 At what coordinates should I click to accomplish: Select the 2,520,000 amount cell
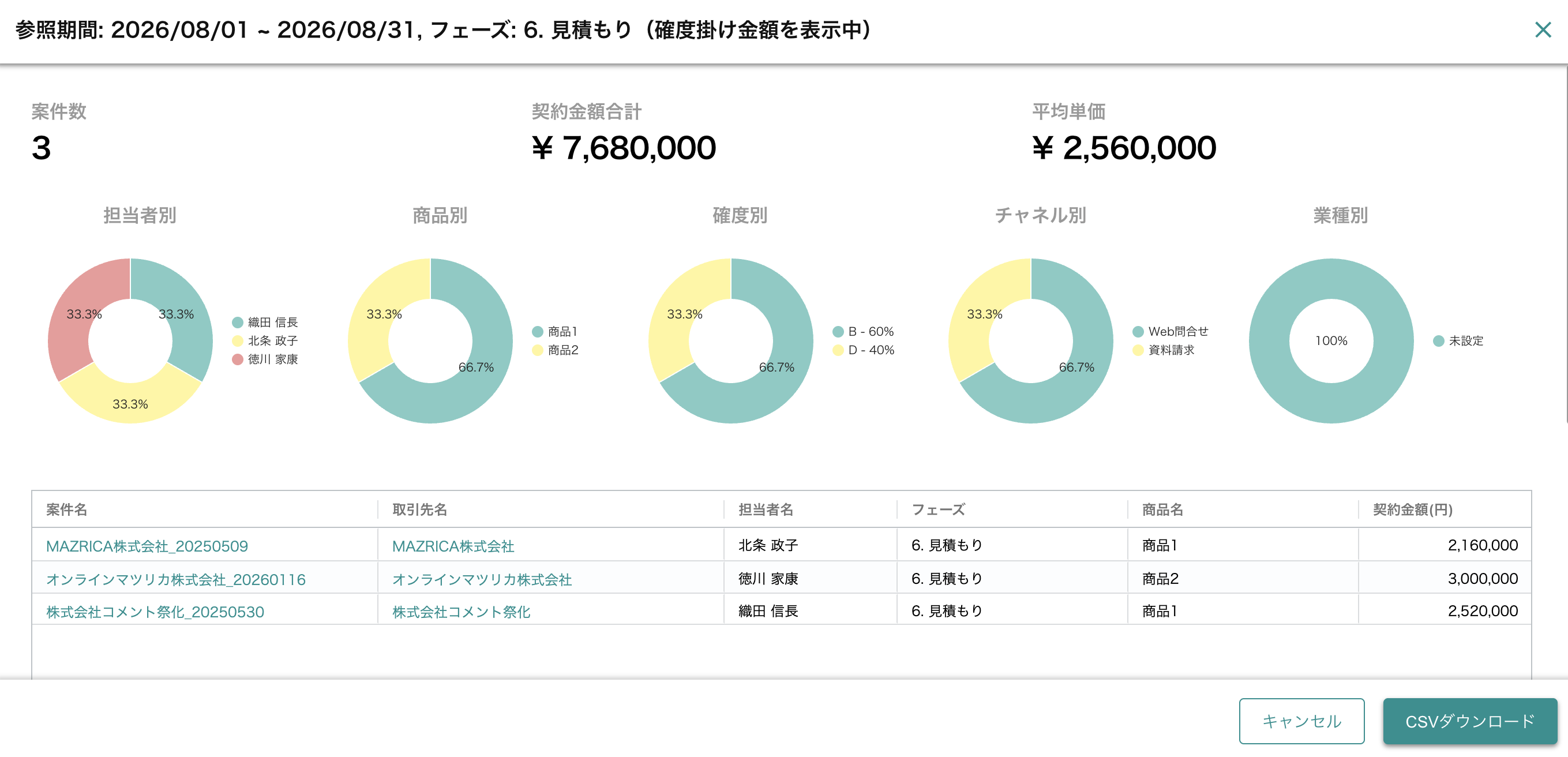pyautogui.click(x=1445, y=610)
